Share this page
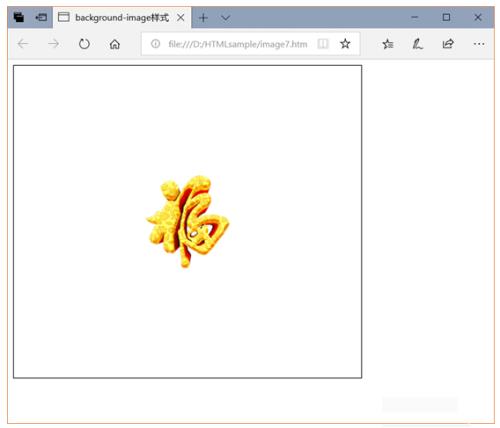This screenshot has width=500, height=428. pyautogui.click(x=448, y=44)
